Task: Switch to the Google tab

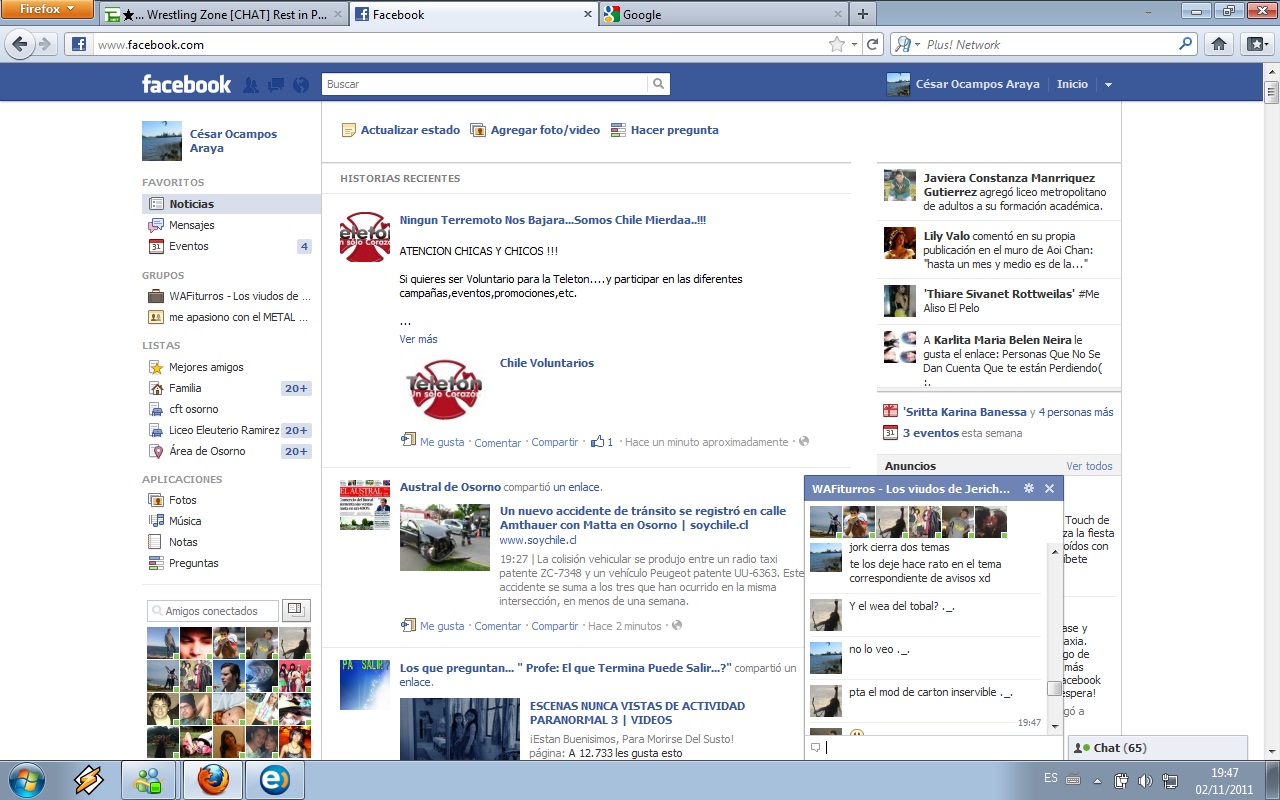Action: pyautogui.click(x=722, y=15)
